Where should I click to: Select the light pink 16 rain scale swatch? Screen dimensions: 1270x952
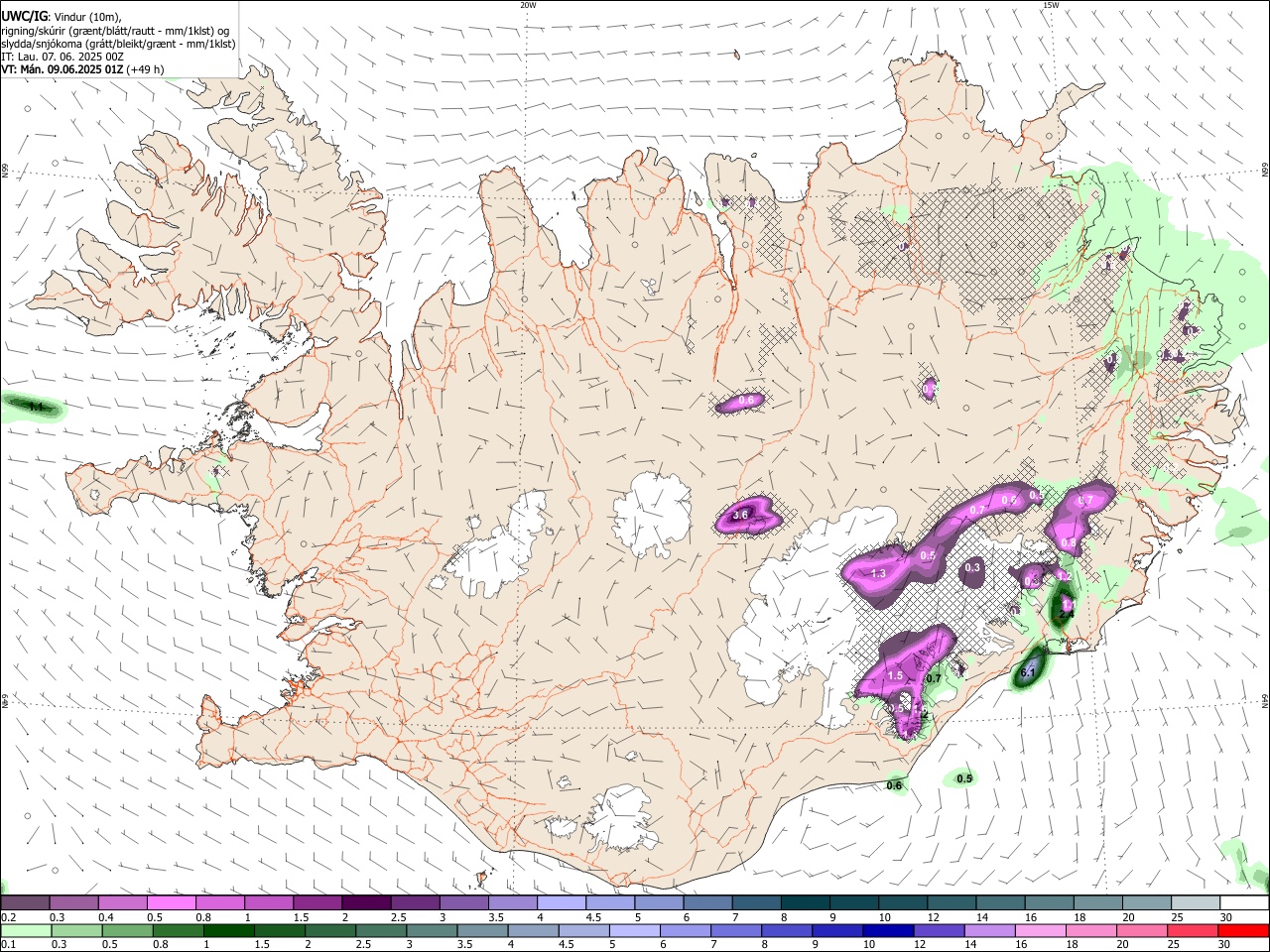(x=1040, y=930)
